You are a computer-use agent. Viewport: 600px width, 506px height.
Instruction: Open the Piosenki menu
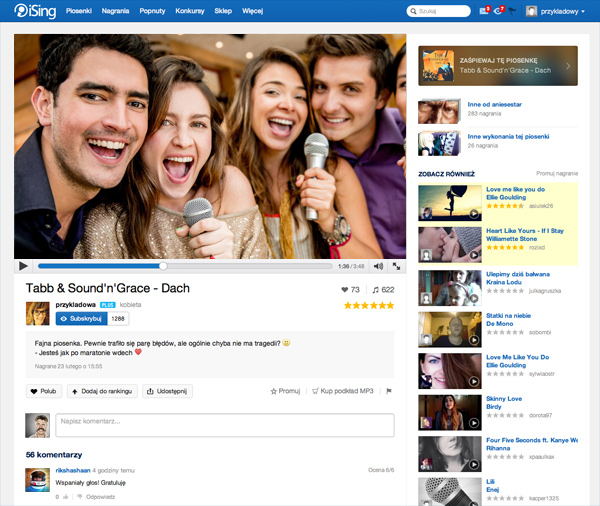(x=79, y=11)
